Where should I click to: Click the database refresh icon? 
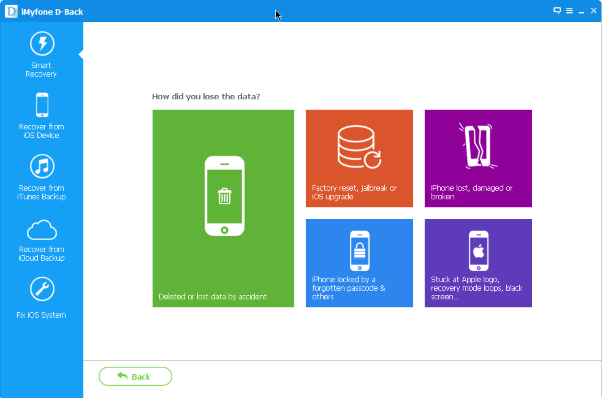[x=359, y=147]
